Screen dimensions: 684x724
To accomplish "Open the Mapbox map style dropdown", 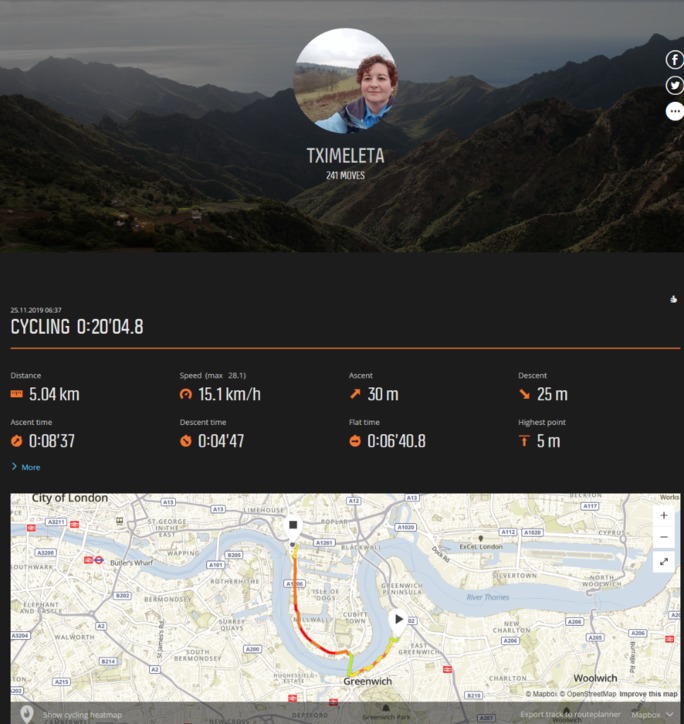I will (x=652, y=715).
